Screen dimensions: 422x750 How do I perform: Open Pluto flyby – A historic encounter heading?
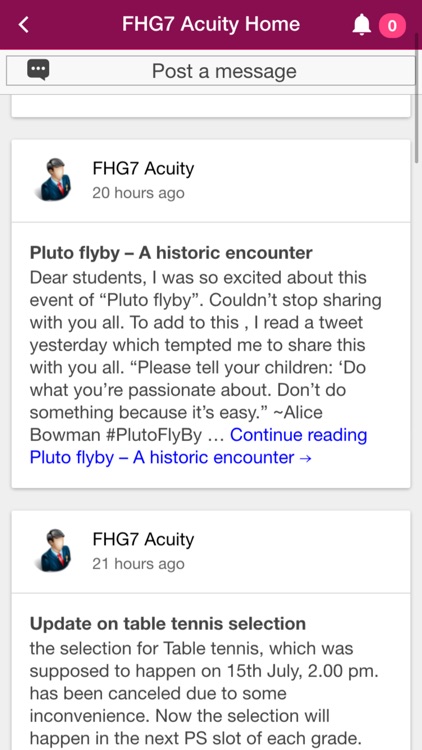[171, 253]
